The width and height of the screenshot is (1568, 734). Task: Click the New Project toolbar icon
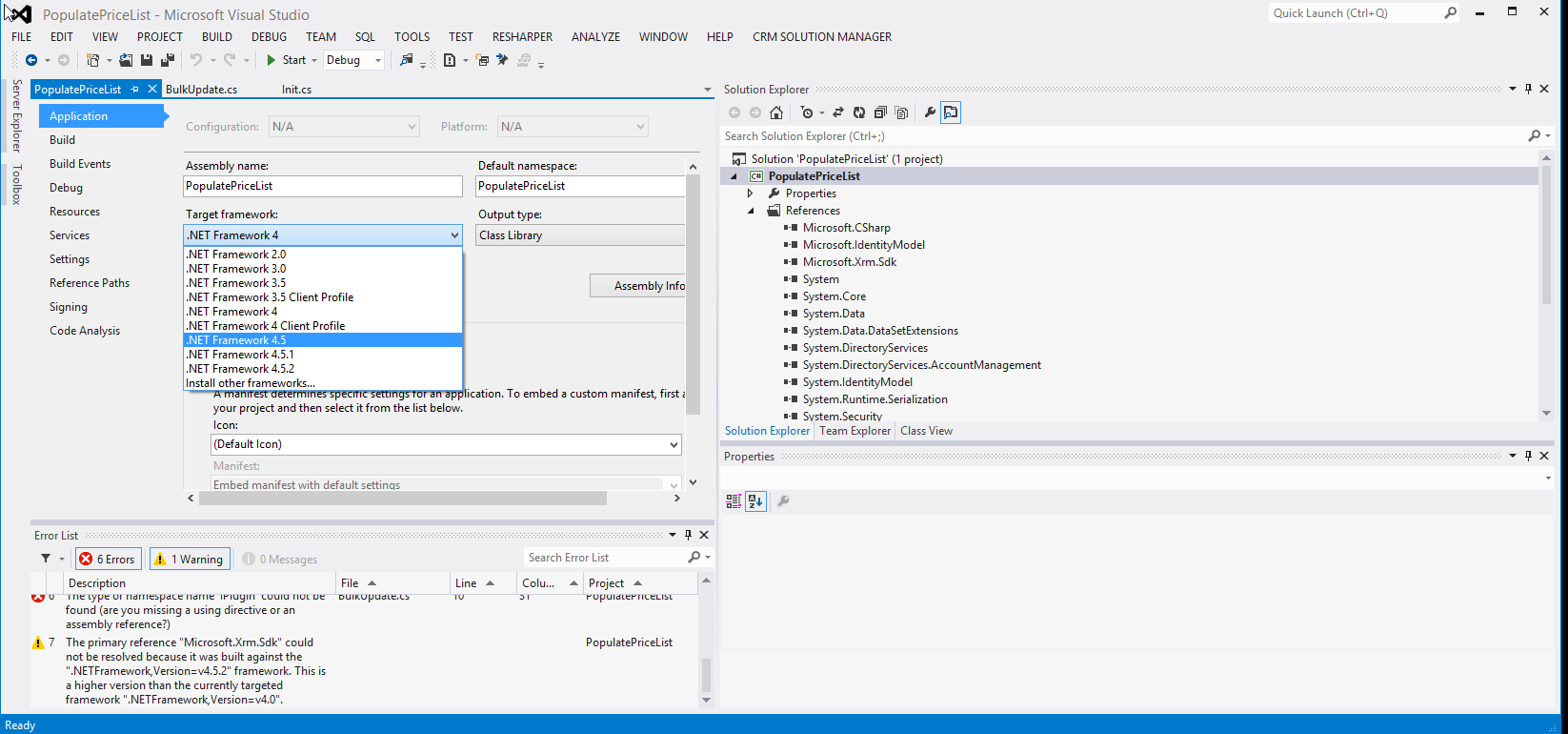(92, 60)
